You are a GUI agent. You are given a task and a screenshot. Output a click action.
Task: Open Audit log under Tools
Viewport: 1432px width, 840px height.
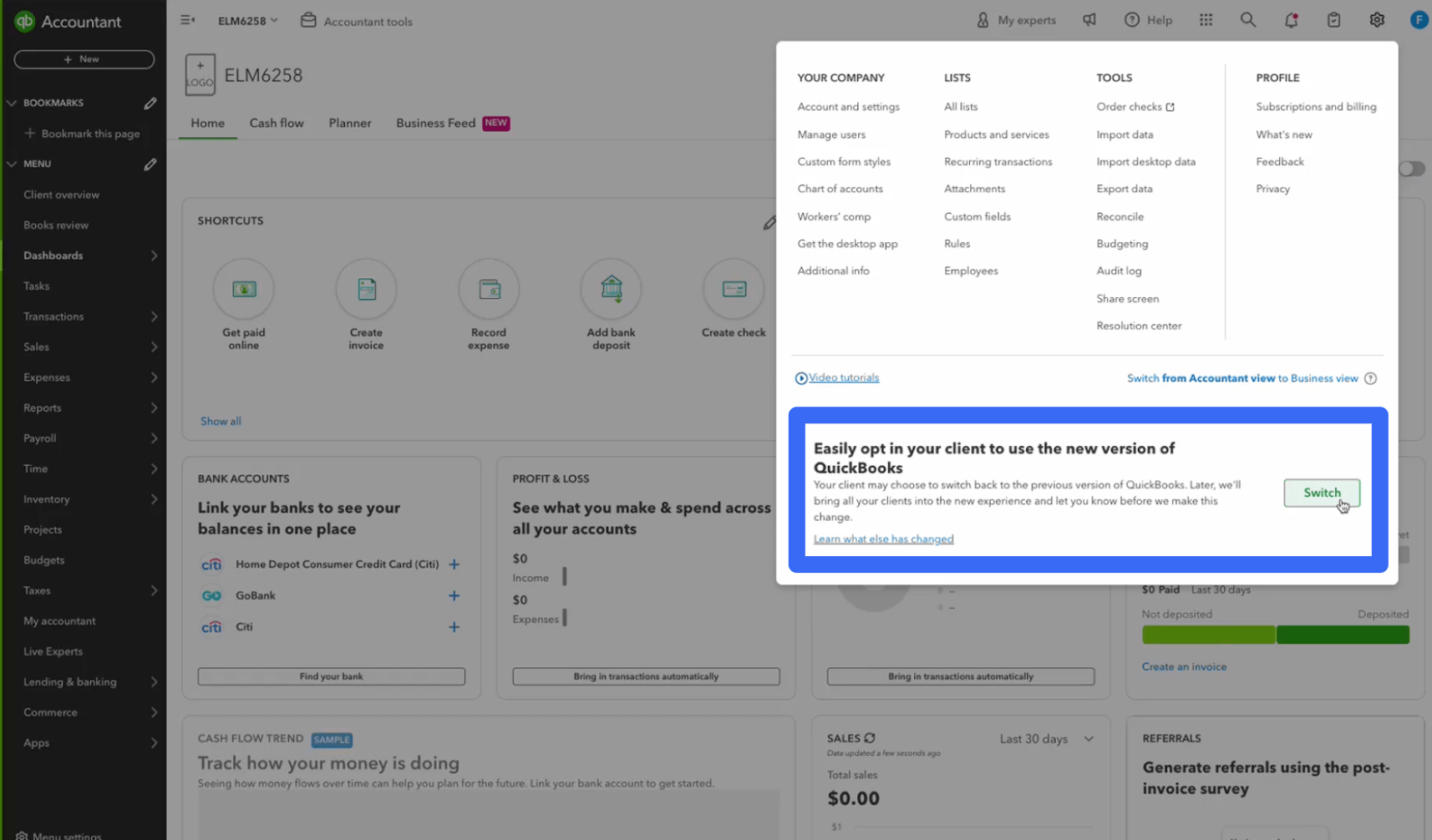click(x=1119, y=271)
